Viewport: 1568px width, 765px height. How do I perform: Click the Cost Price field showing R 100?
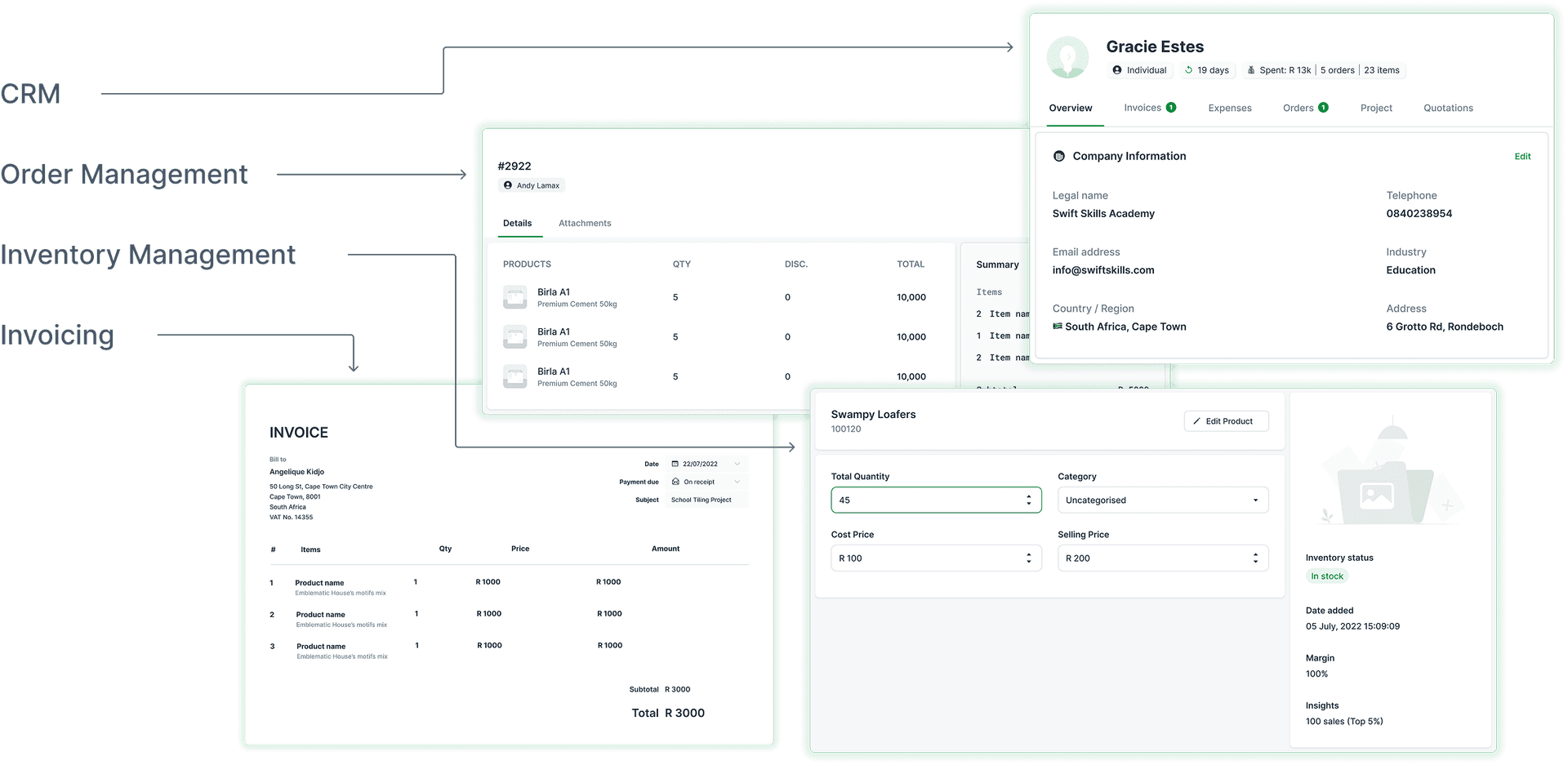point(915,558)
